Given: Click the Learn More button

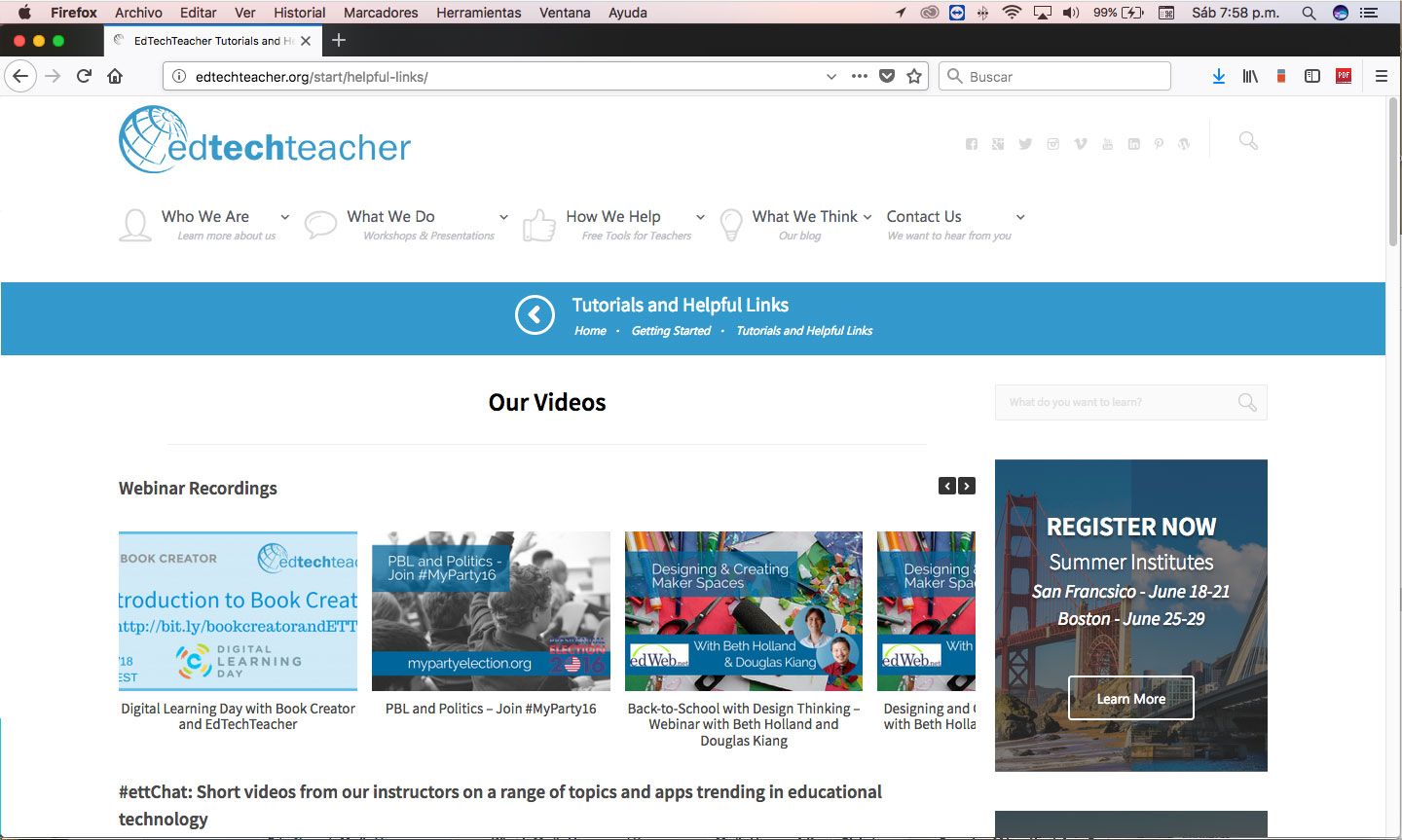Looking at the screenshot, I should tap(1131, 699).
